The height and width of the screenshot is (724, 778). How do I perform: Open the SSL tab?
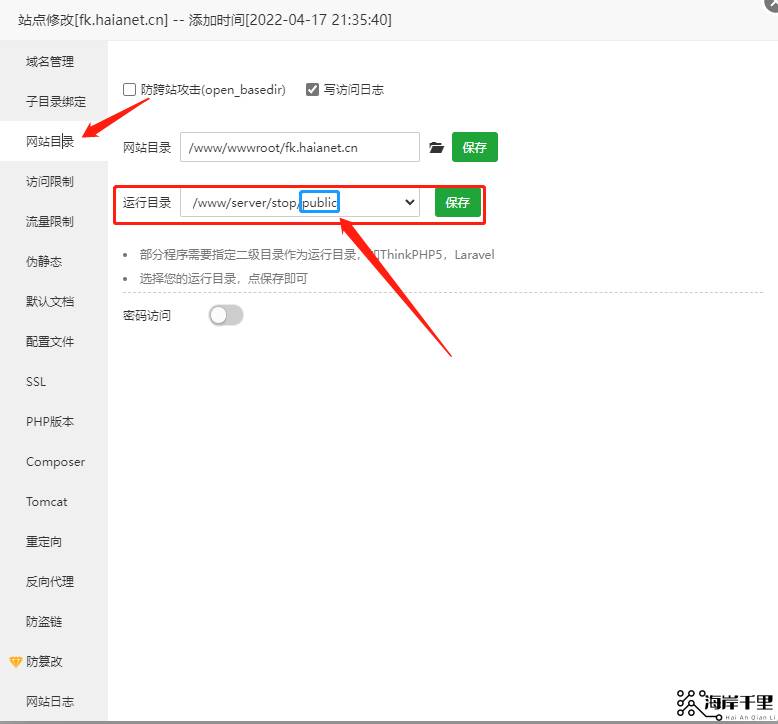pyautogui.click(x=36, y=382)
